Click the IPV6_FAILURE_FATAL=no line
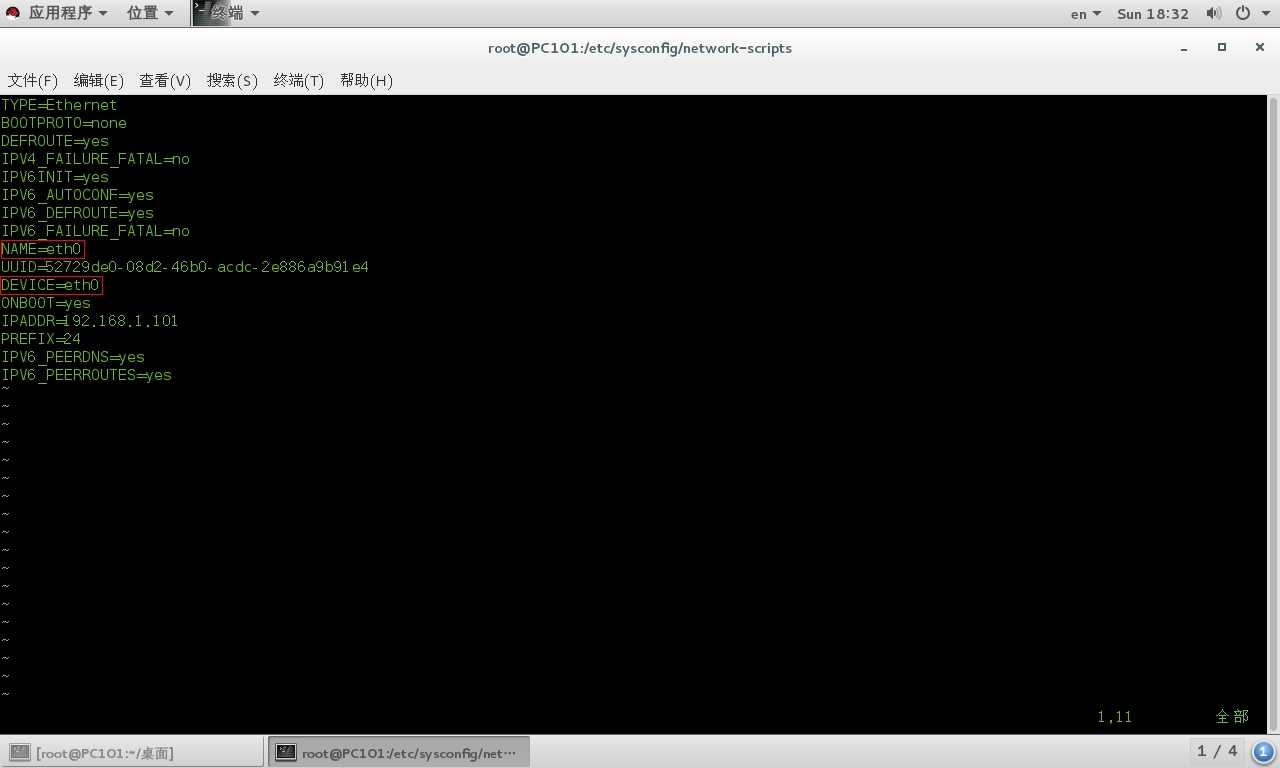The height and width of the screenshot is (768, 1280). pos(95,231)
